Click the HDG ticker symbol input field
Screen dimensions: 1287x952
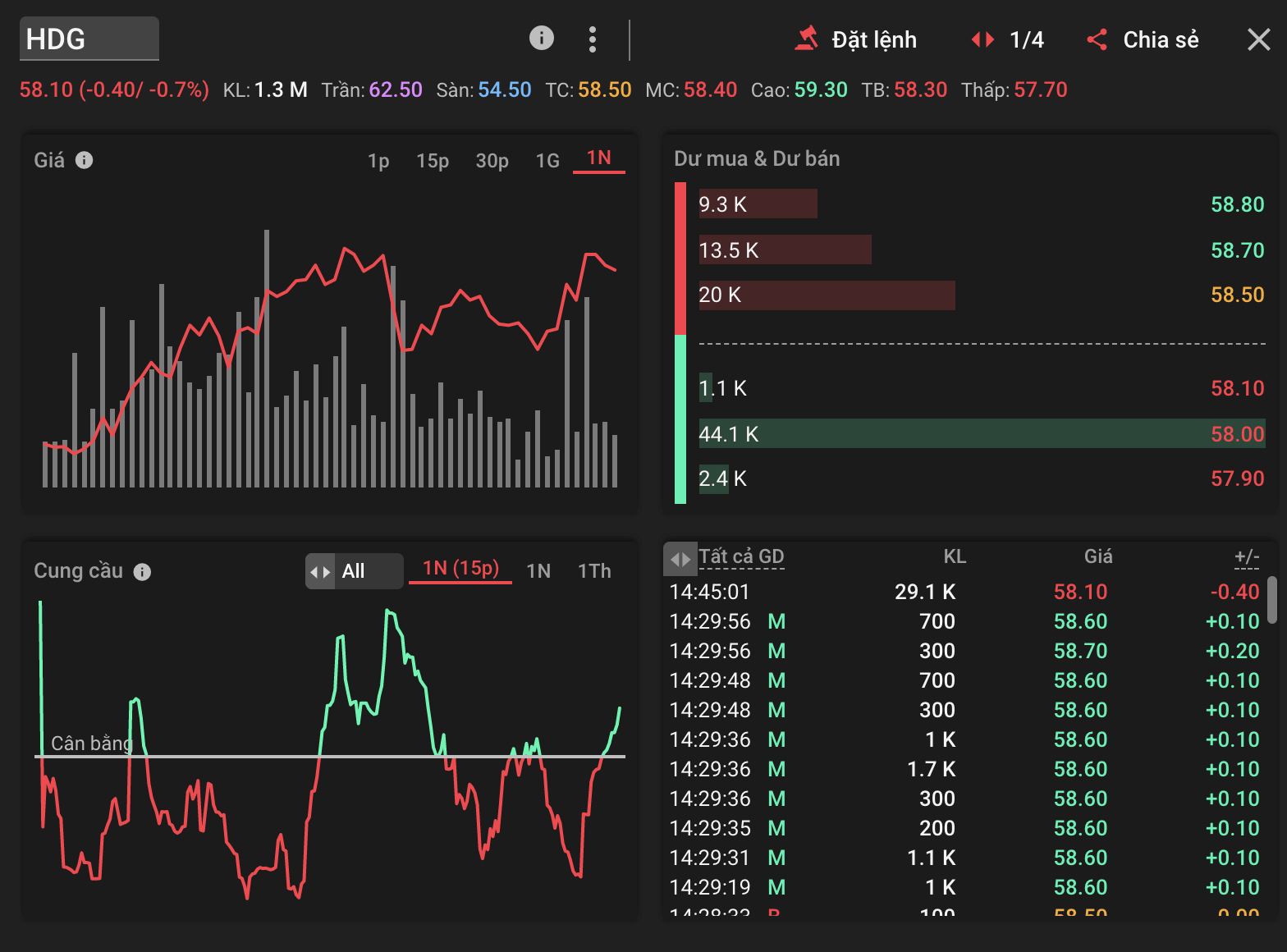(89, 39)
